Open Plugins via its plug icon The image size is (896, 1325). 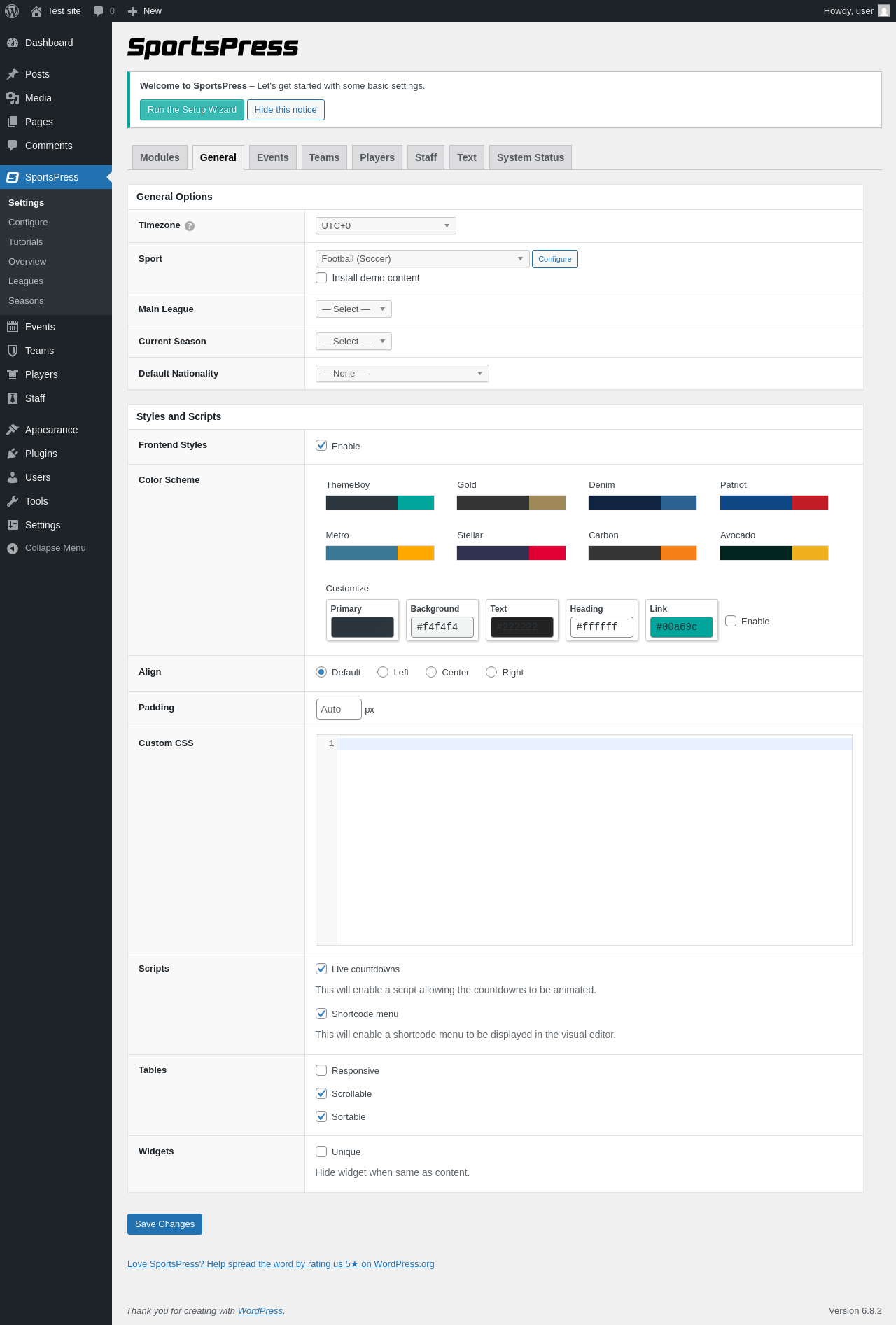(x=13, y=454)
